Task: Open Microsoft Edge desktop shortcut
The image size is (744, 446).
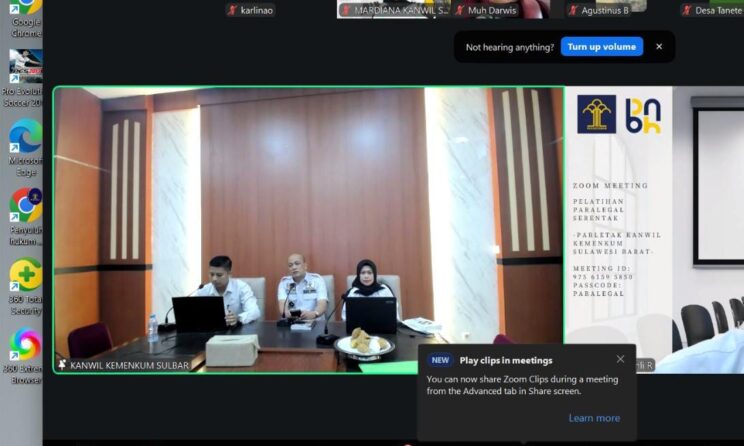Action: pyautogui.click(x=25, y=140)
